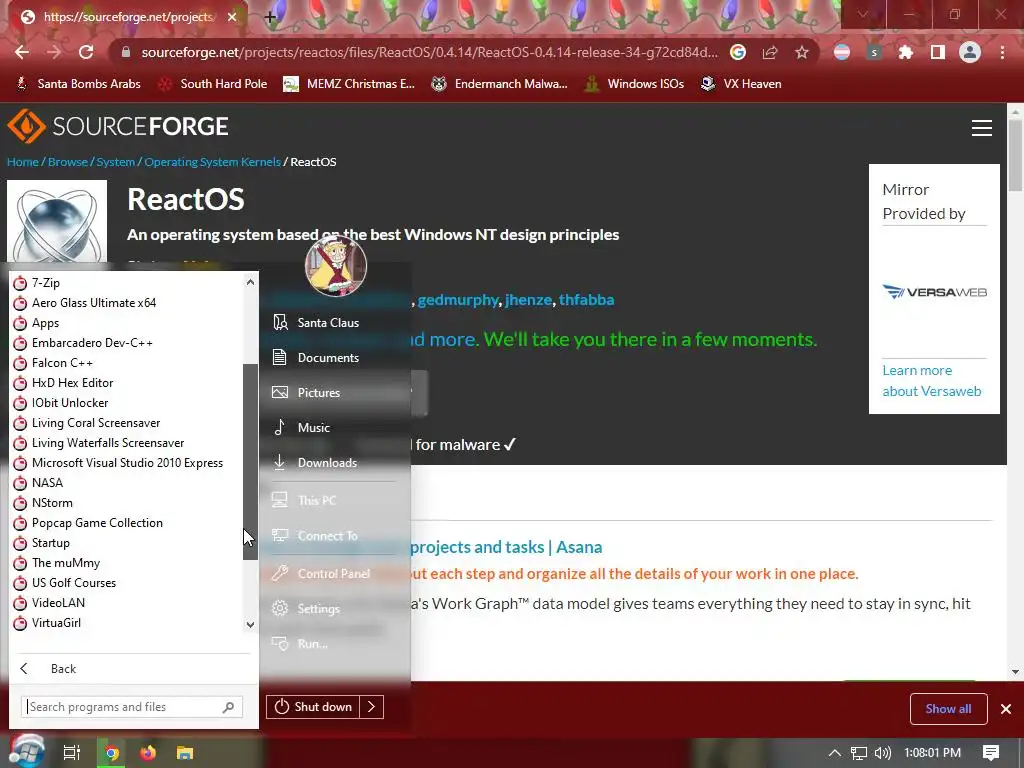Viewport: 1024px width, 768px height.
Task: Open Control Panel from Start menu
Action: (334, 573)
